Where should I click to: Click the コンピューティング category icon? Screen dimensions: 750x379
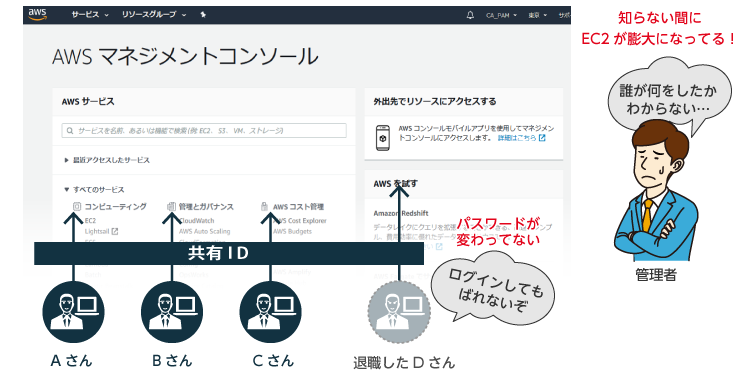pos(77,206)
